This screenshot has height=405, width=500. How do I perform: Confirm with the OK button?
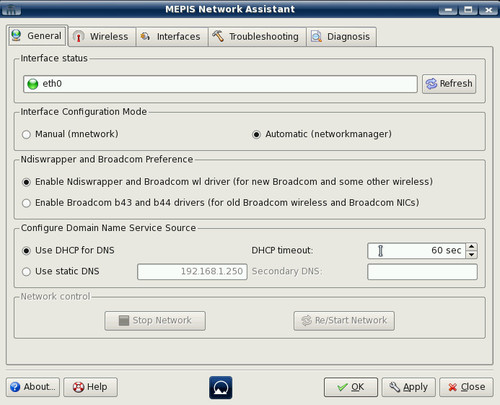pyautogui.click(x=351, y=387)
